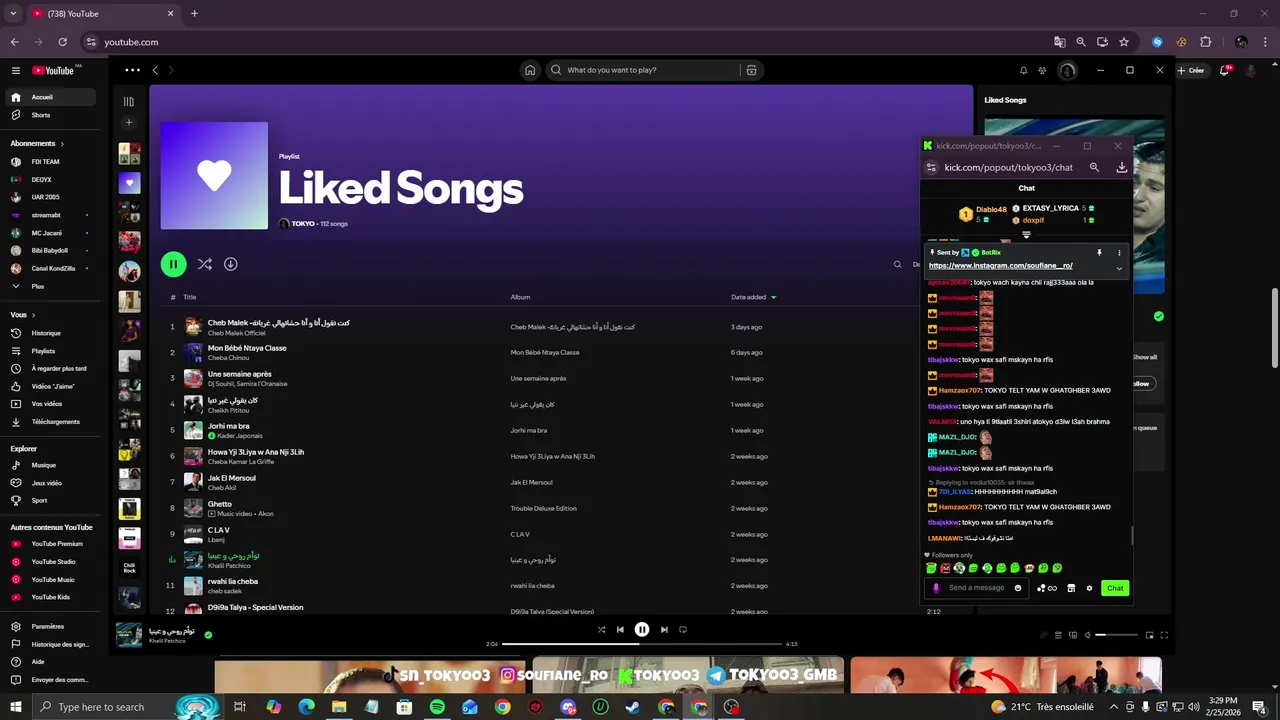
Task: Open connect to device icon
Action: (1073, 635)
